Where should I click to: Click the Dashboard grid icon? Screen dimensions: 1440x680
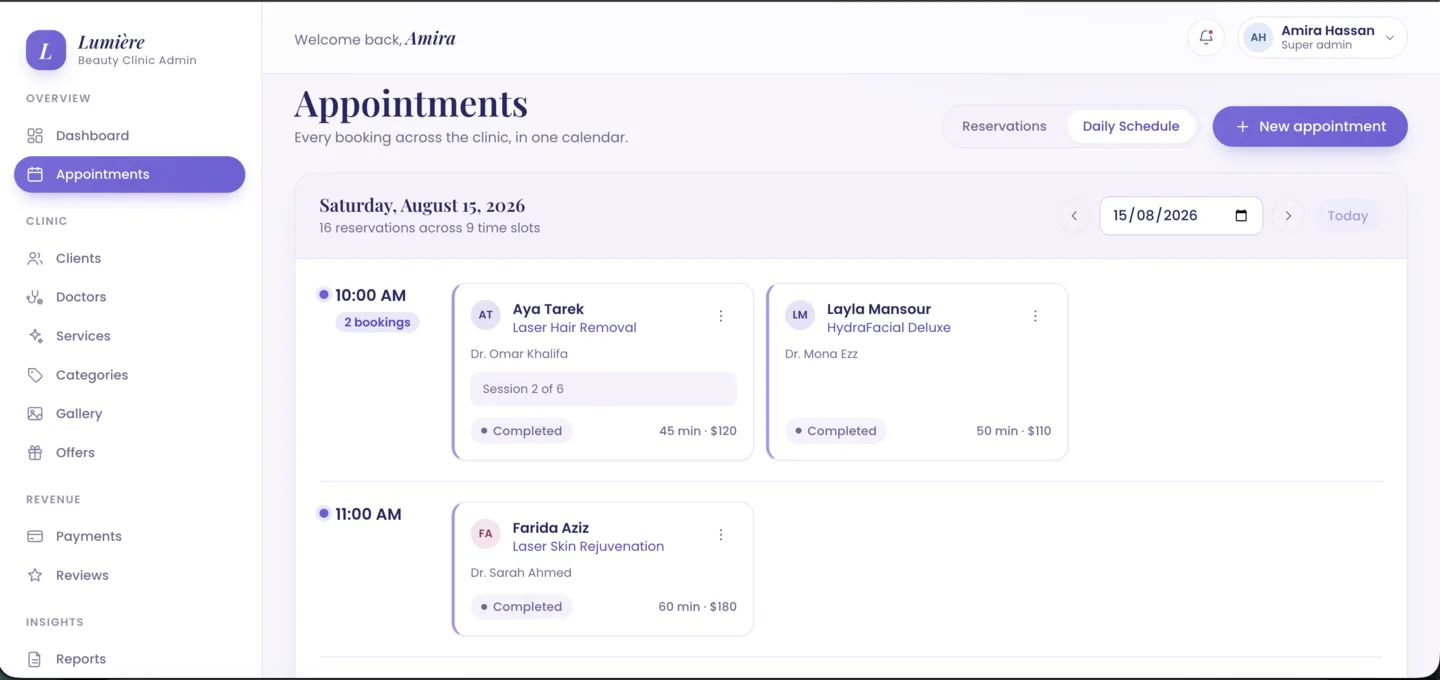point(35,136)
